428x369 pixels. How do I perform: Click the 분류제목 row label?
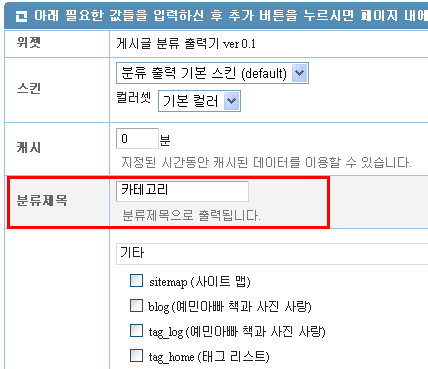[42, 200]
